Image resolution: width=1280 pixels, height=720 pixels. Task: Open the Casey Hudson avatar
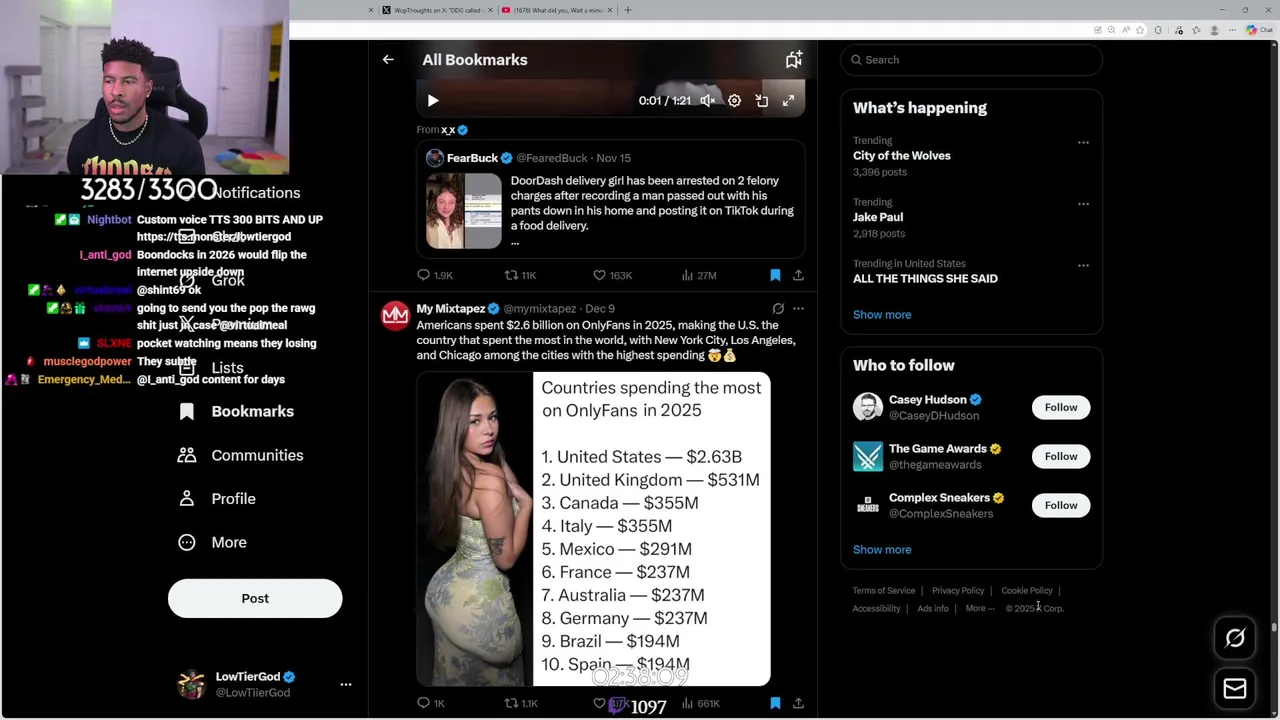868,407
